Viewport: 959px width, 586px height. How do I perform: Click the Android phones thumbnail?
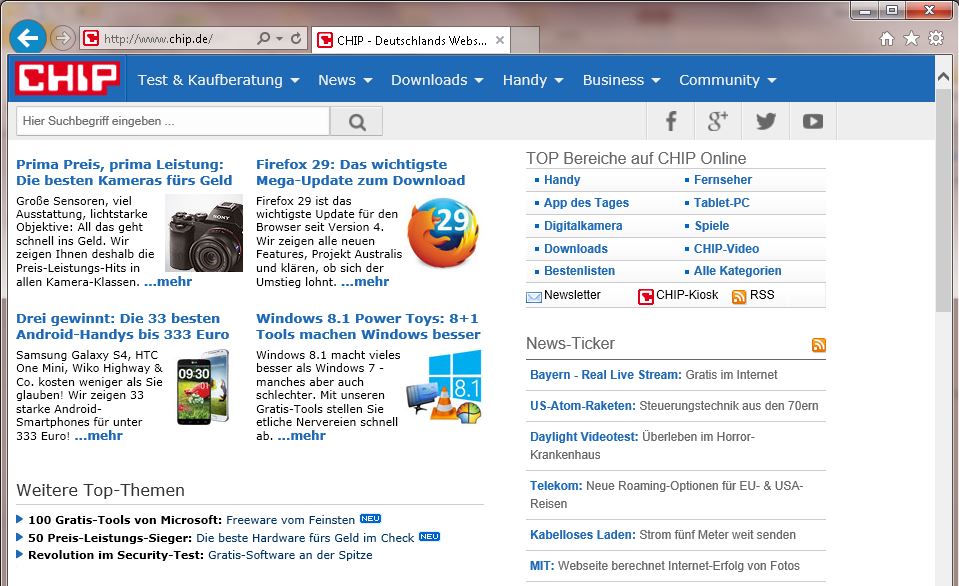click(x=202, y=387)
